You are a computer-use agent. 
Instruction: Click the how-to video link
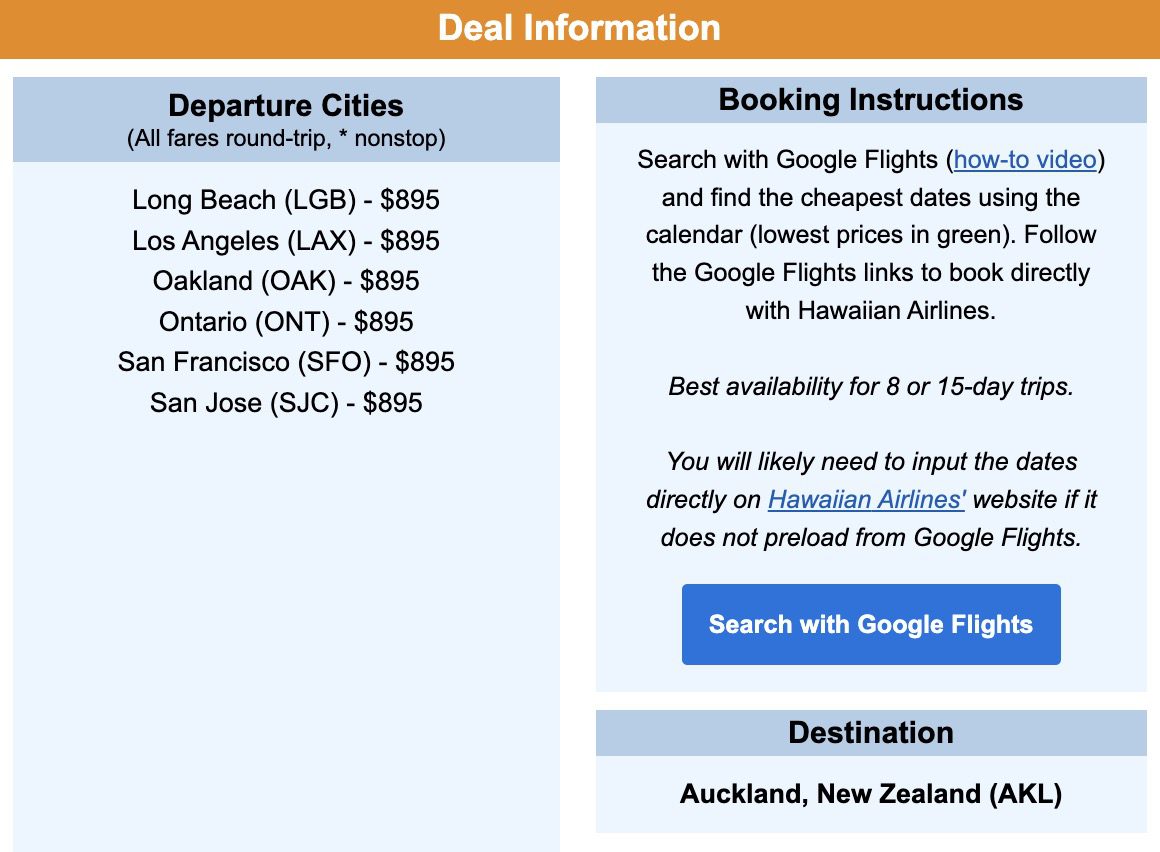[1024, 159]
